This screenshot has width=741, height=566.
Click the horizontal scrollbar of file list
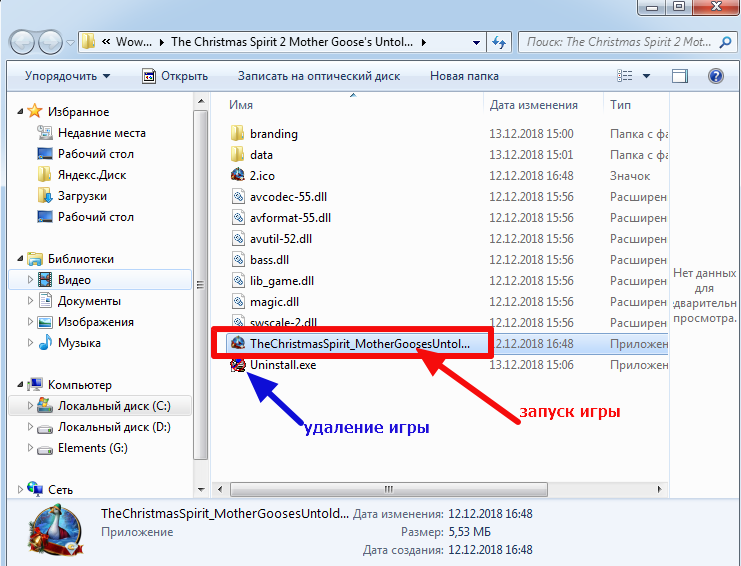pyautogui.click(x=388, y=489)
